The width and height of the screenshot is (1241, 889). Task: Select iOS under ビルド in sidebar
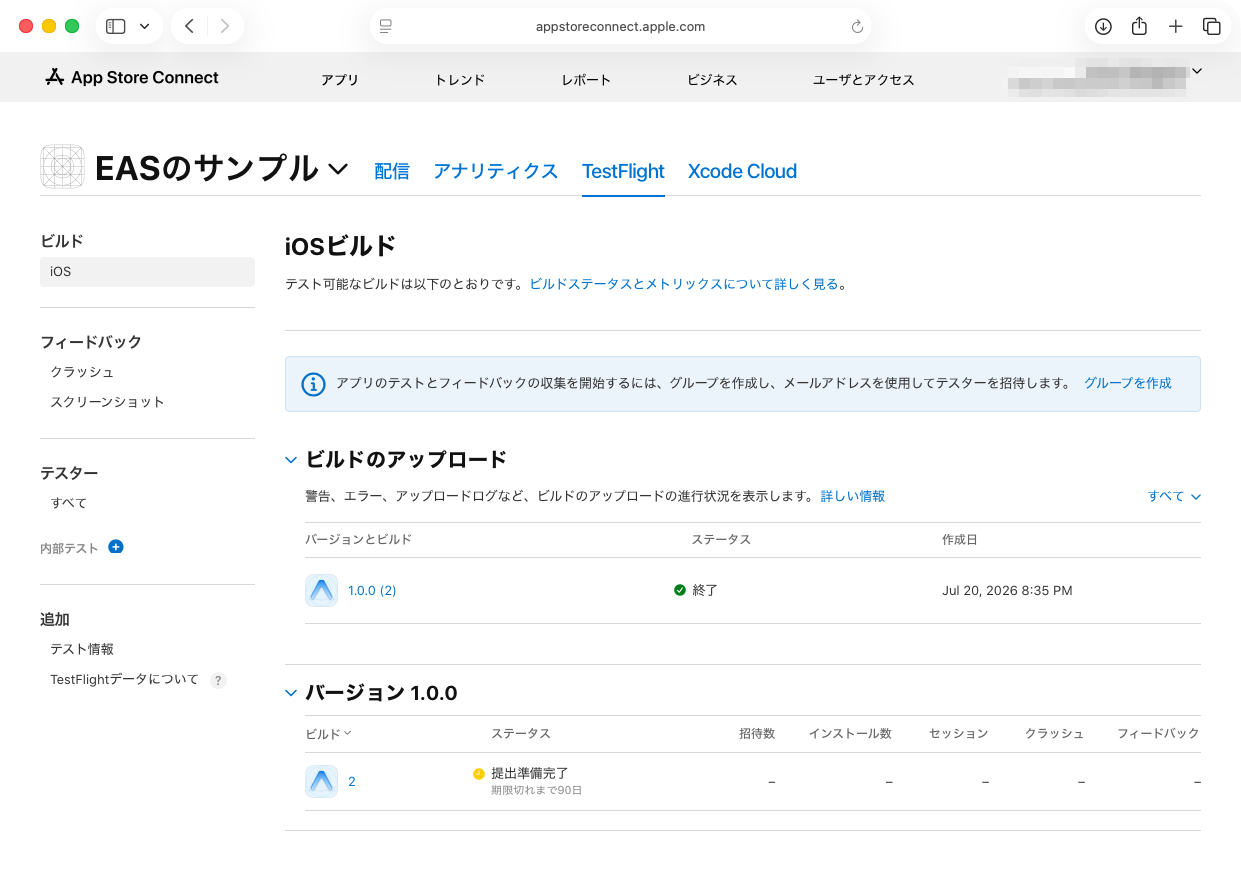coord(147,272)
